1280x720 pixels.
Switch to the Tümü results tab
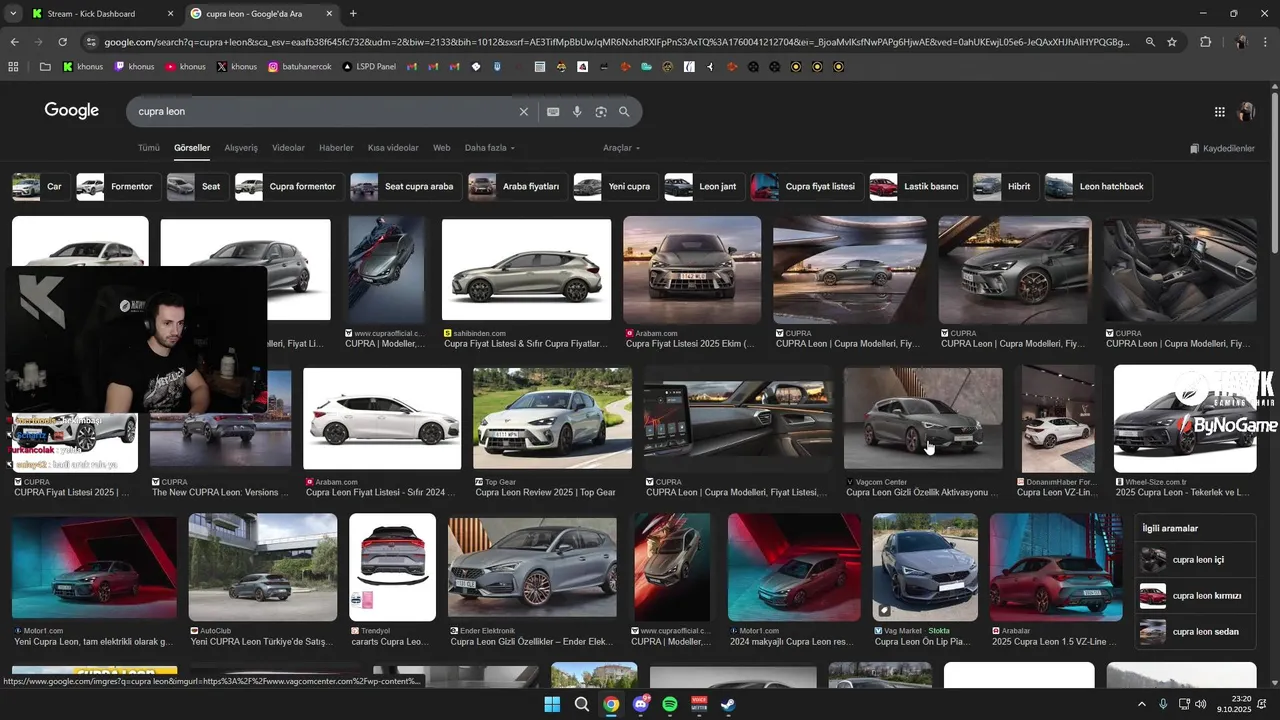tap(149, 148)
